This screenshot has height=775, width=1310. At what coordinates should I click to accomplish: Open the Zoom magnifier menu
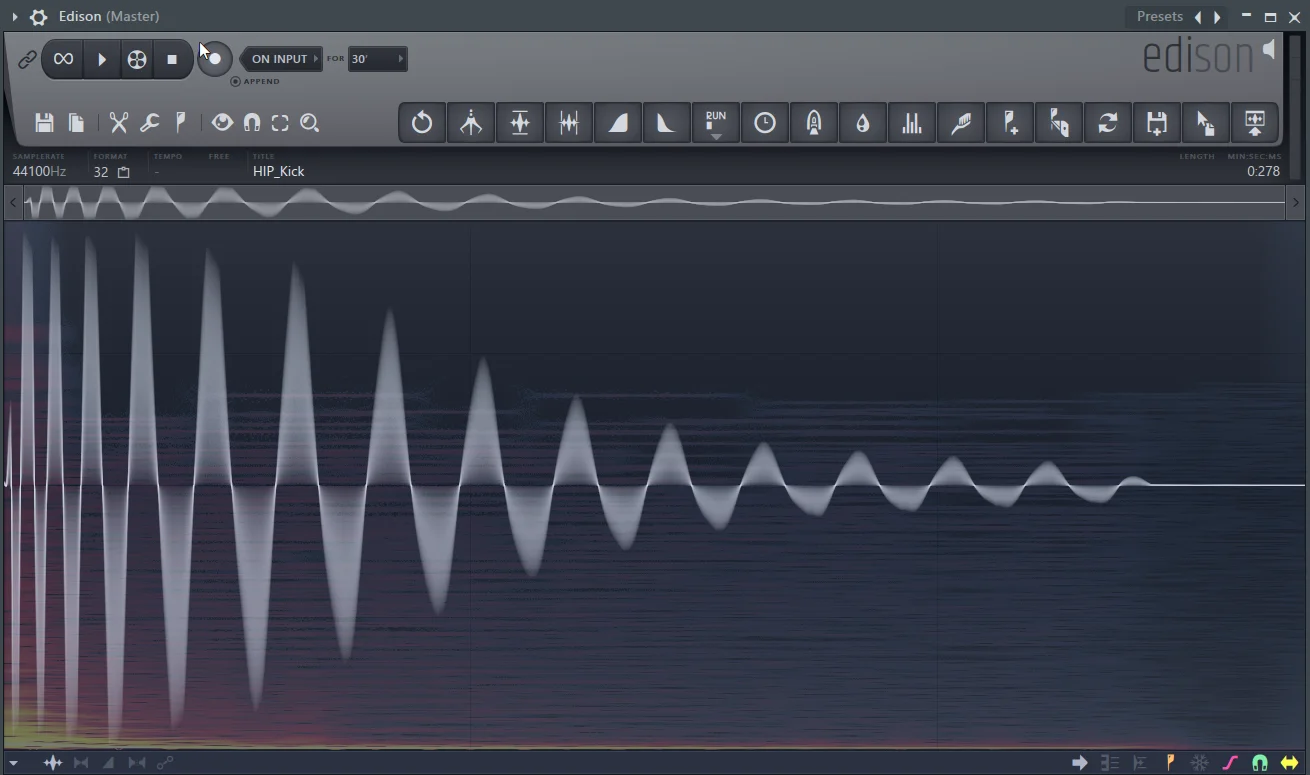pos(310,123)
